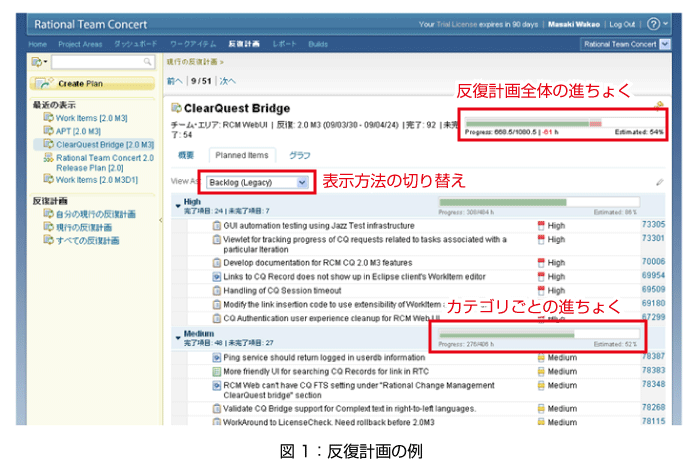Open the help question mark icon

[x=653, y=24]
